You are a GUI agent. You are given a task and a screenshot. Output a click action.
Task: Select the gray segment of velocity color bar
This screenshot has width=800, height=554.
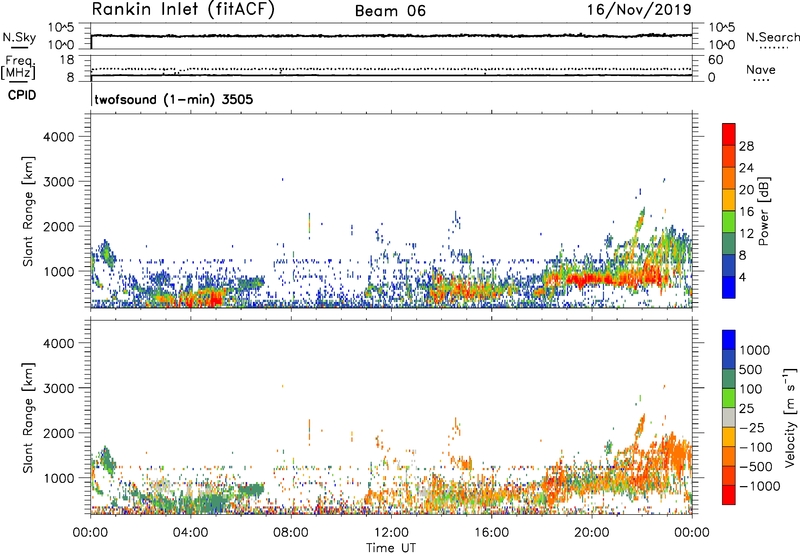pos(729,417)
